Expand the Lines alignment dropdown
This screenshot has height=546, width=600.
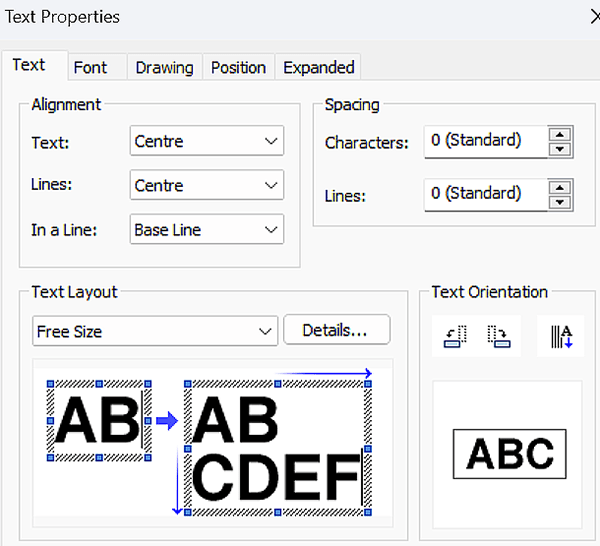(x=207, y=186)
